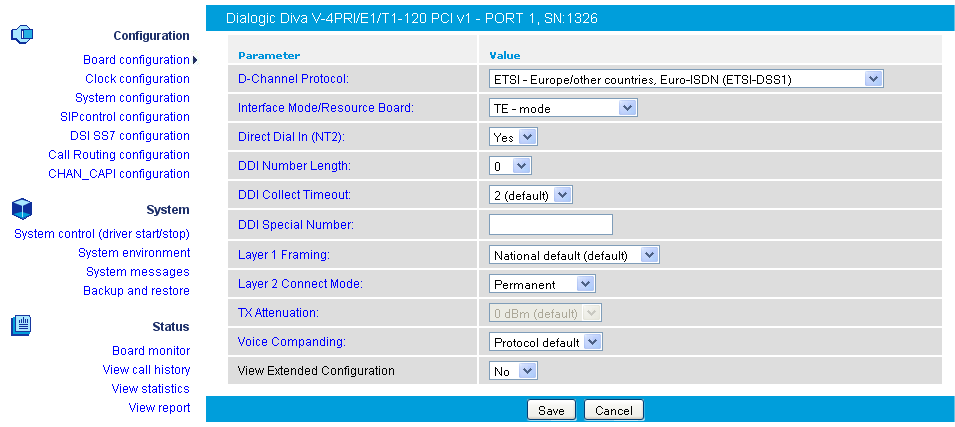
Task: Go to SIPcontrol configuration
Action: click(x=124, y=117)
